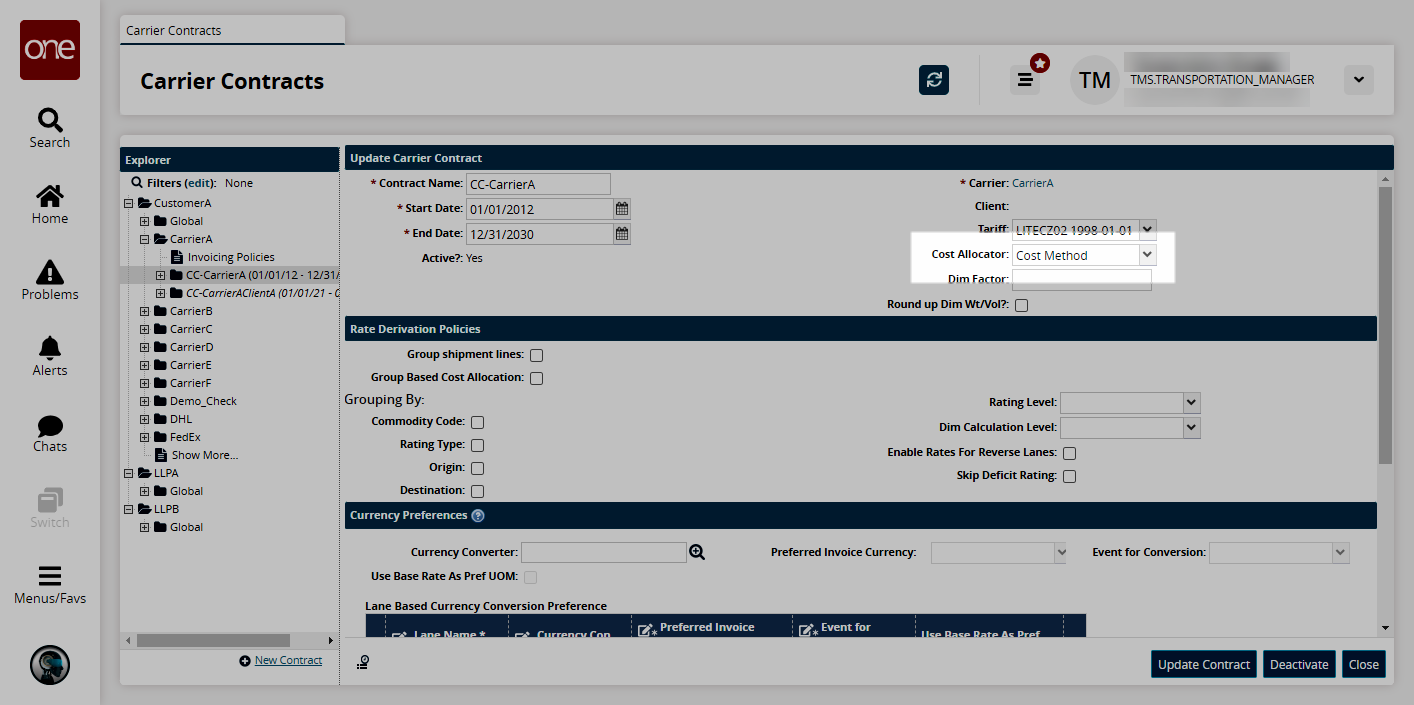Click the Update Contract button
Screen dimensions: 1414x705
[1203, 664]
